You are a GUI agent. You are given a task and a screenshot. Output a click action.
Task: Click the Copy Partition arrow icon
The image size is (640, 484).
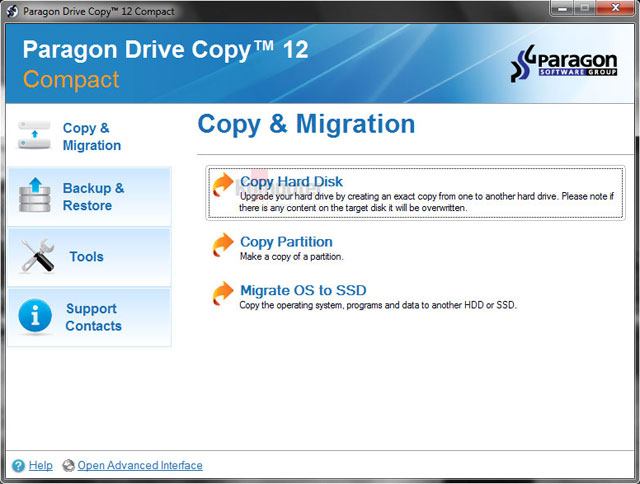(222, 246)
